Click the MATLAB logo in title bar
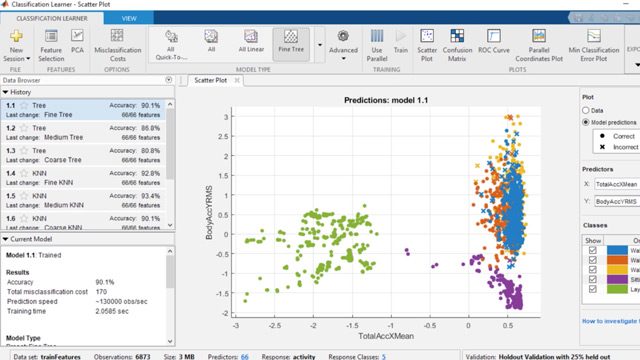Image resolution: width=640 pixels, height=360 pixels. pos(5,4)
